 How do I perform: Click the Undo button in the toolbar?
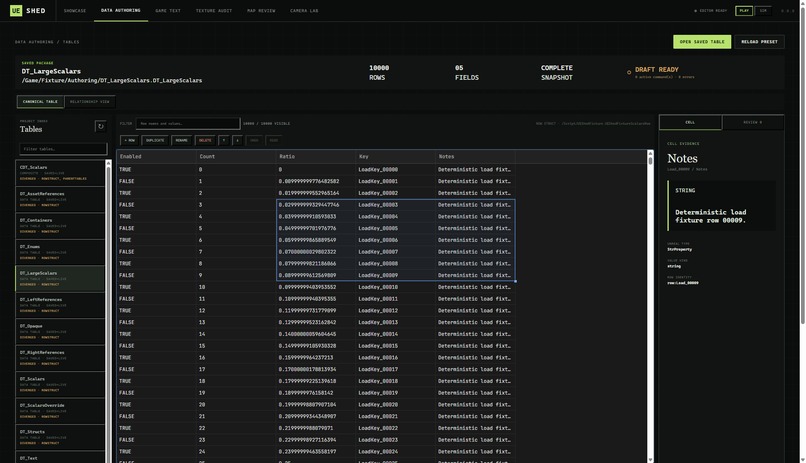(x=254, y=140)
